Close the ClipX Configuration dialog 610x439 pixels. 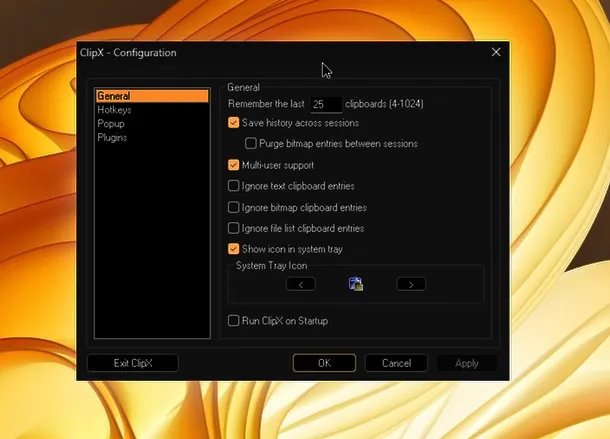(496, 52)
